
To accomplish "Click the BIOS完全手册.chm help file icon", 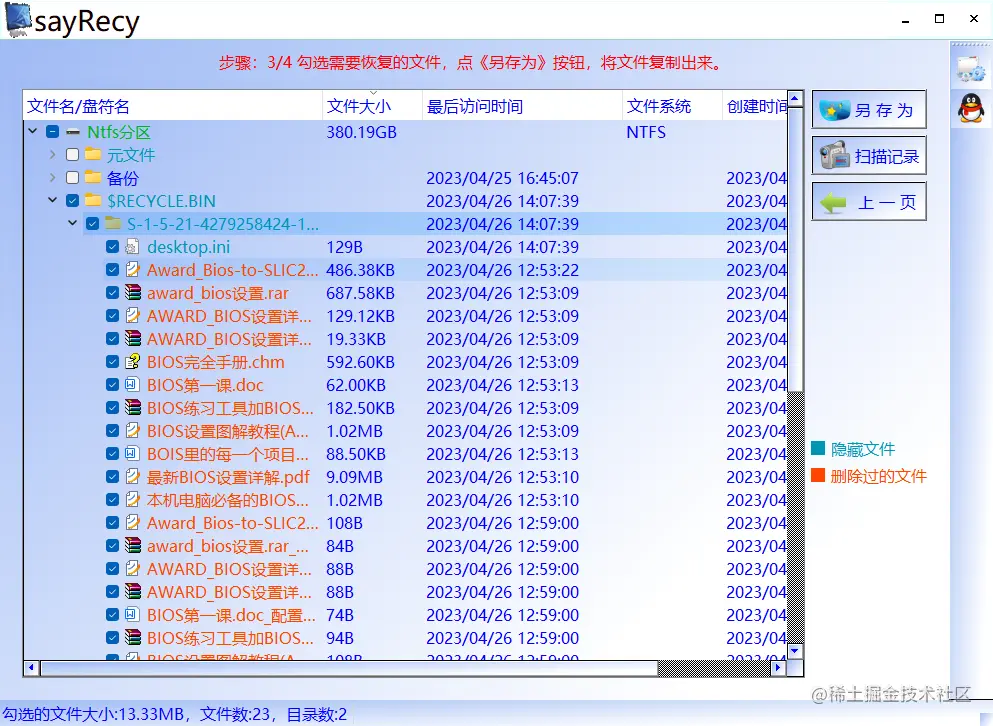I will tap(133, 362).
